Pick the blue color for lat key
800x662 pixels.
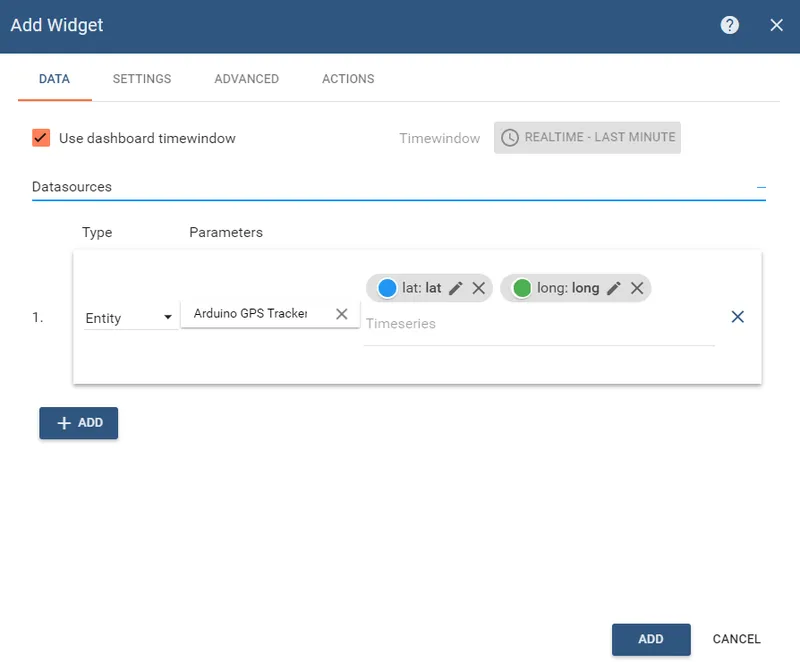click(x=388, y=288)
